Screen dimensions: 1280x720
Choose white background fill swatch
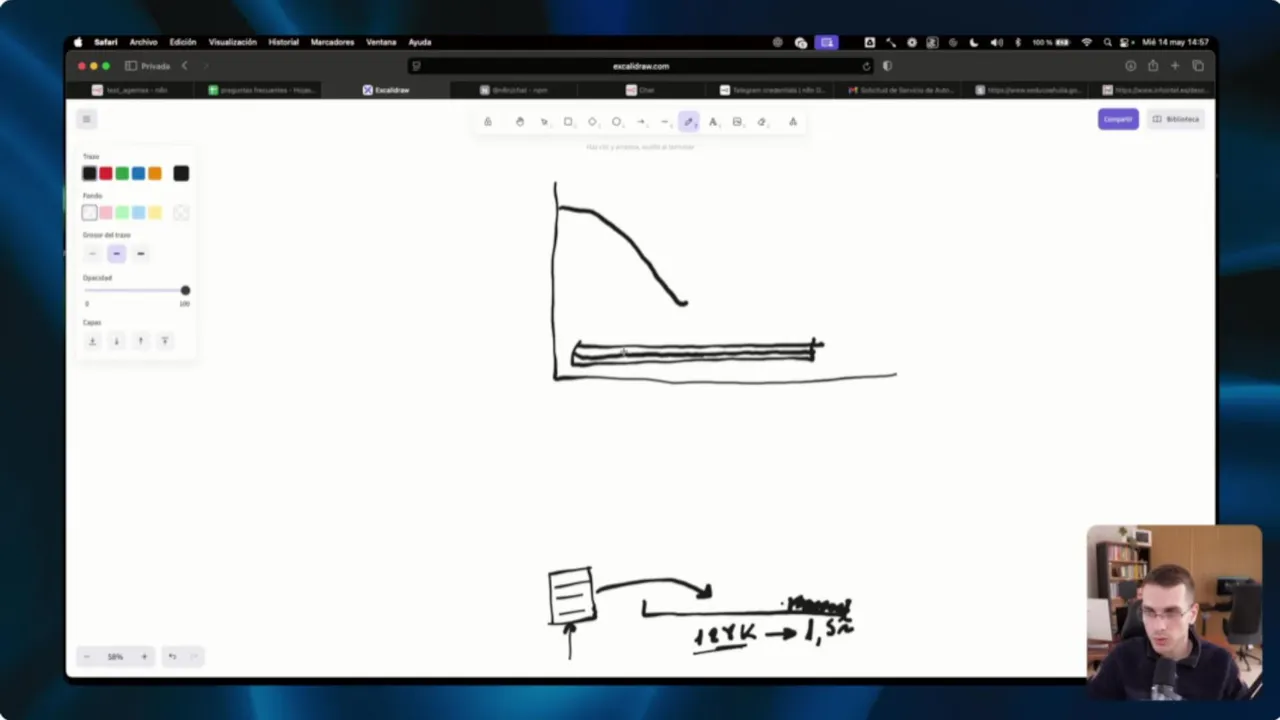point(89,213)
